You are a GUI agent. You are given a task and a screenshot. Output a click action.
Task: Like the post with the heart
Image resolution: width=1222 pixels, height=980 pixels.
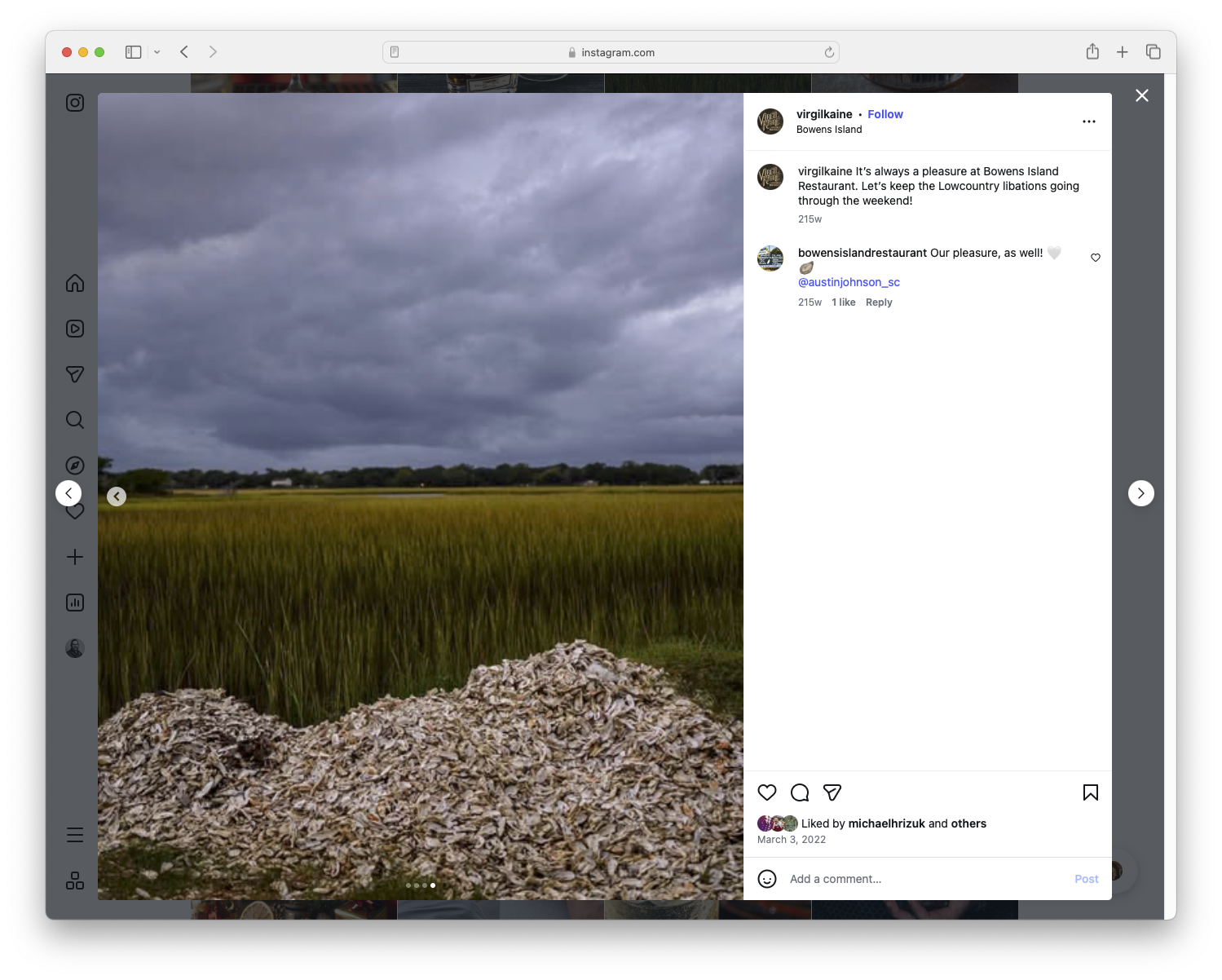pyautogui.click(x=766, y=792)
